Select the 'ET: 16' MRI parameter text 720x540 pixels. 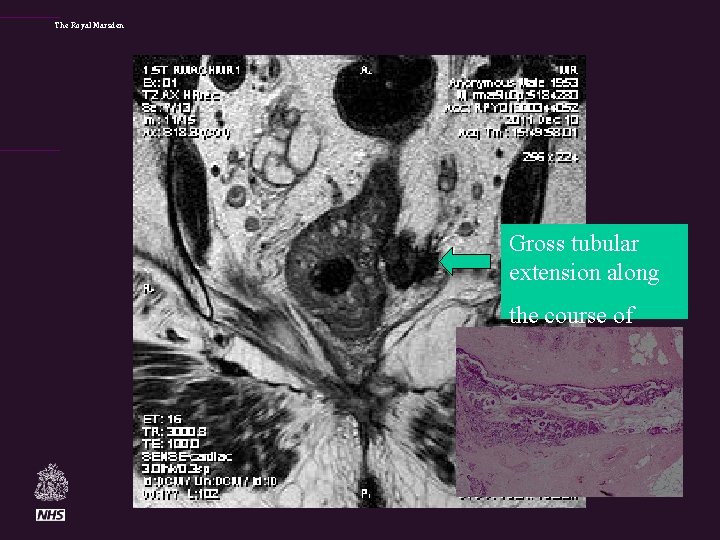click(163, 419)
